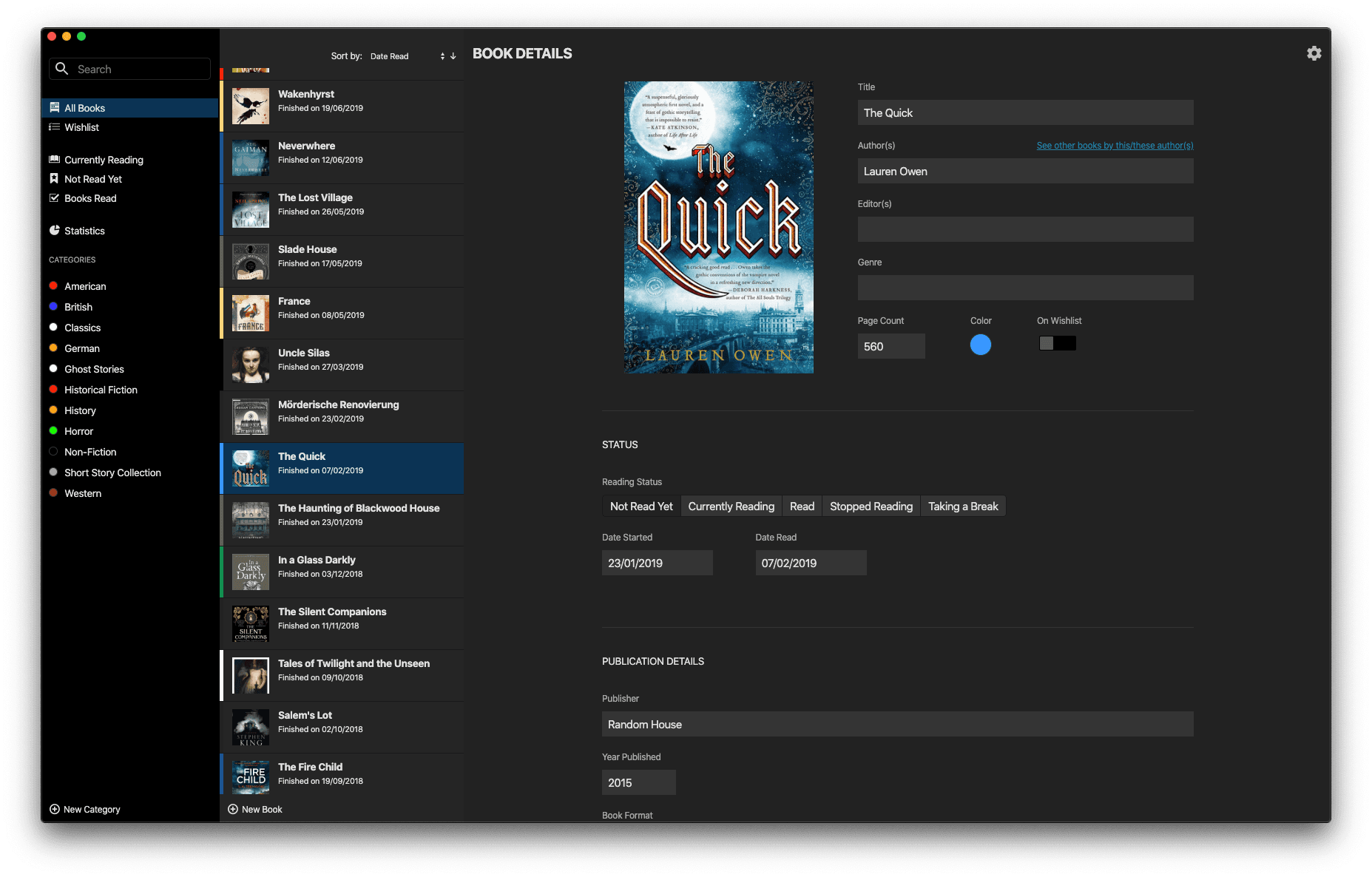Toggle the On Wishlist switch
The width and height of the screenshot is (1372, 877).
(1057, 343)
